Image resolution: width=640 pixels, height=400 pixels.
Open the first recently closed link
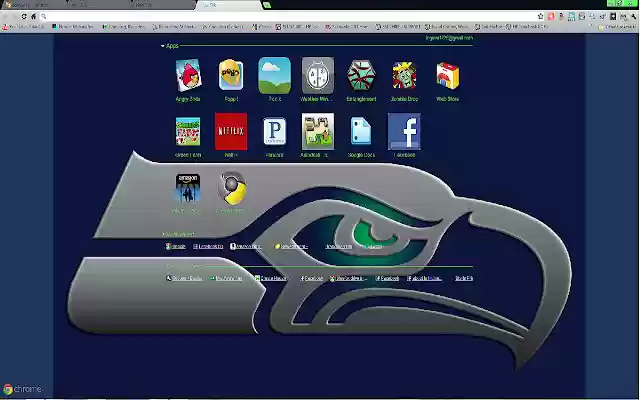tap(184, 278)
